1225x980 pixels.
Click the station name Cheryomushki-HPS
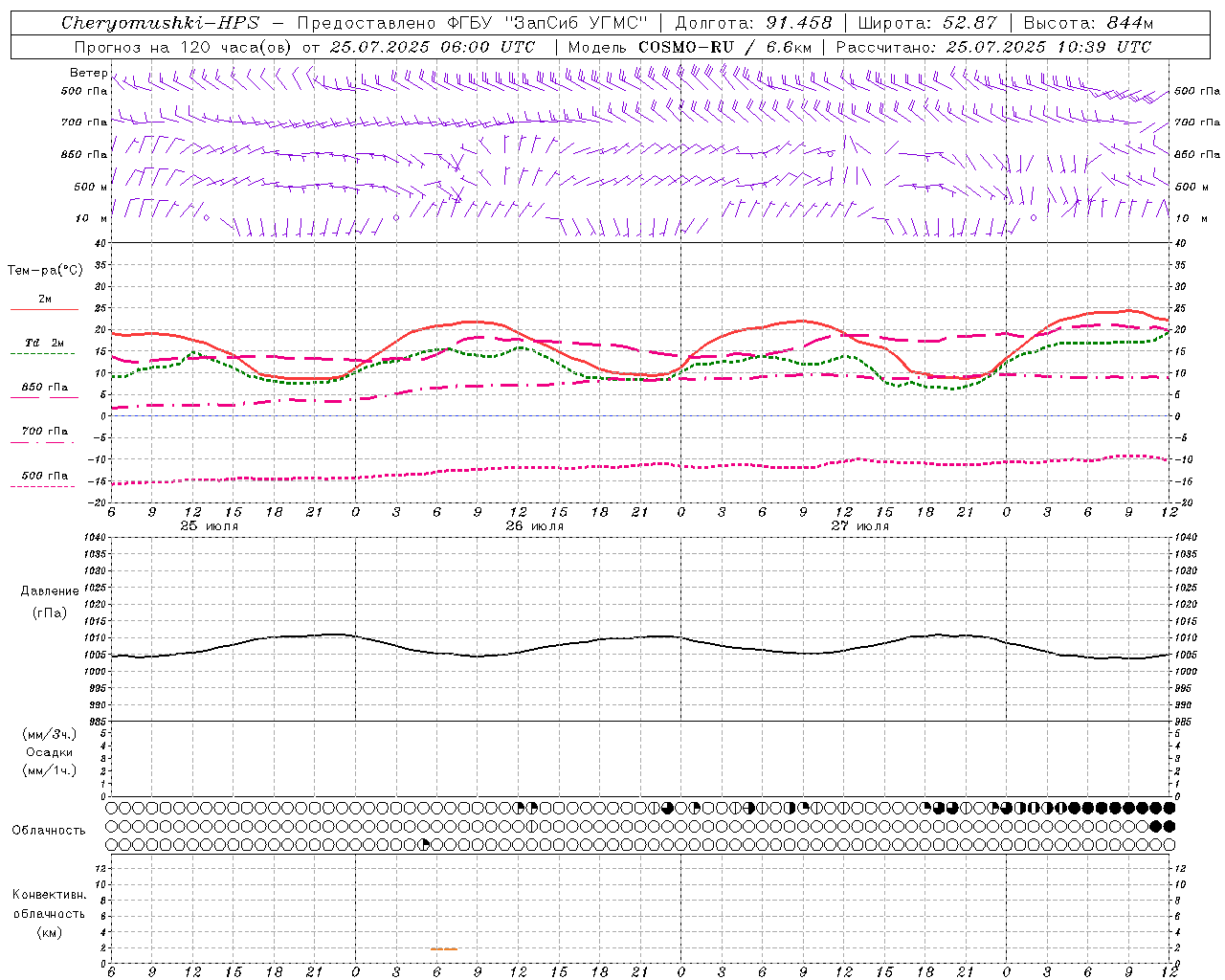click(161, 23)
